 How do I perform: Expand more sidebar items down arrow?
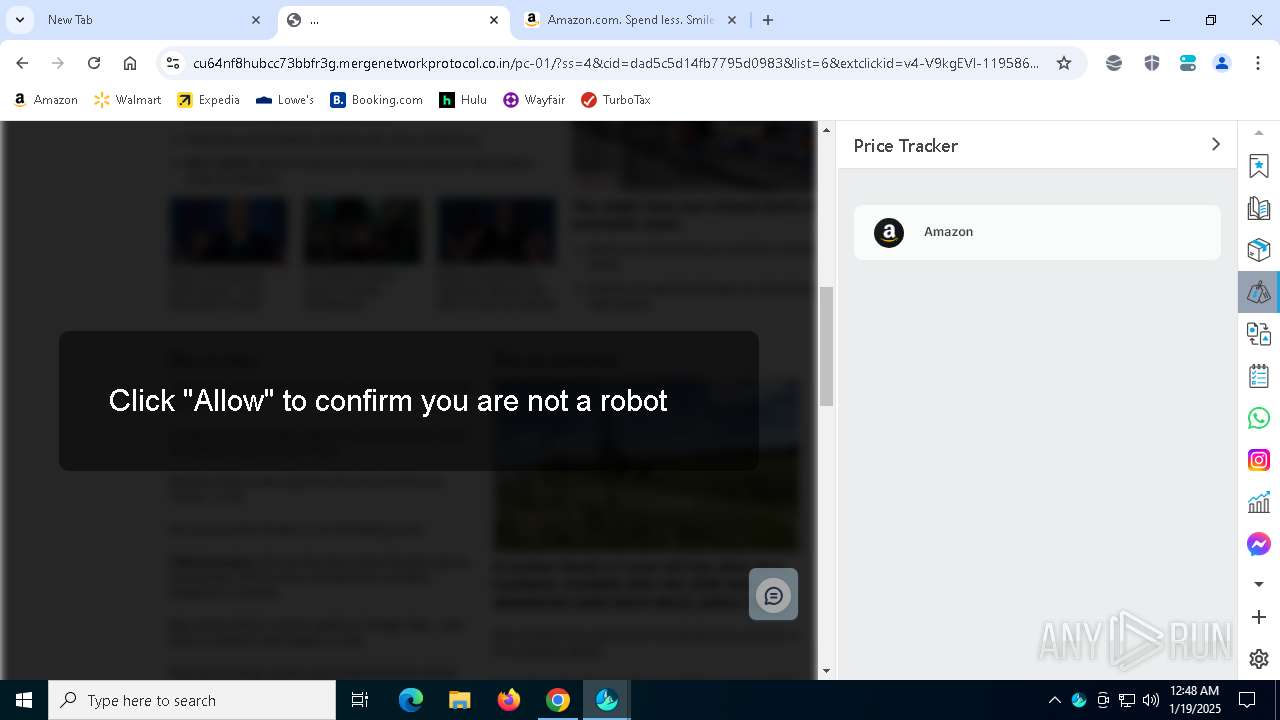1259,584
